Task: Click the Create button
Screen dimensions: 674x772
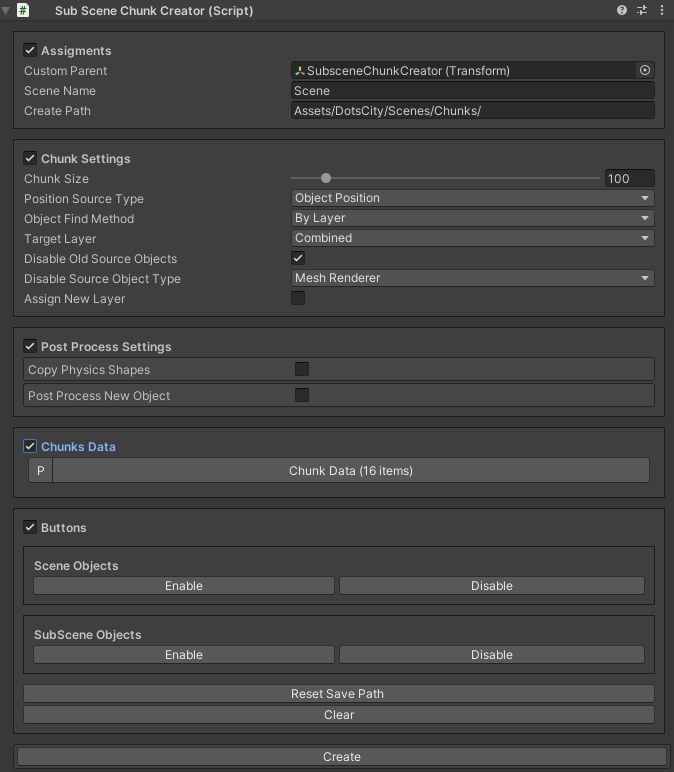Action: point(342,756)
